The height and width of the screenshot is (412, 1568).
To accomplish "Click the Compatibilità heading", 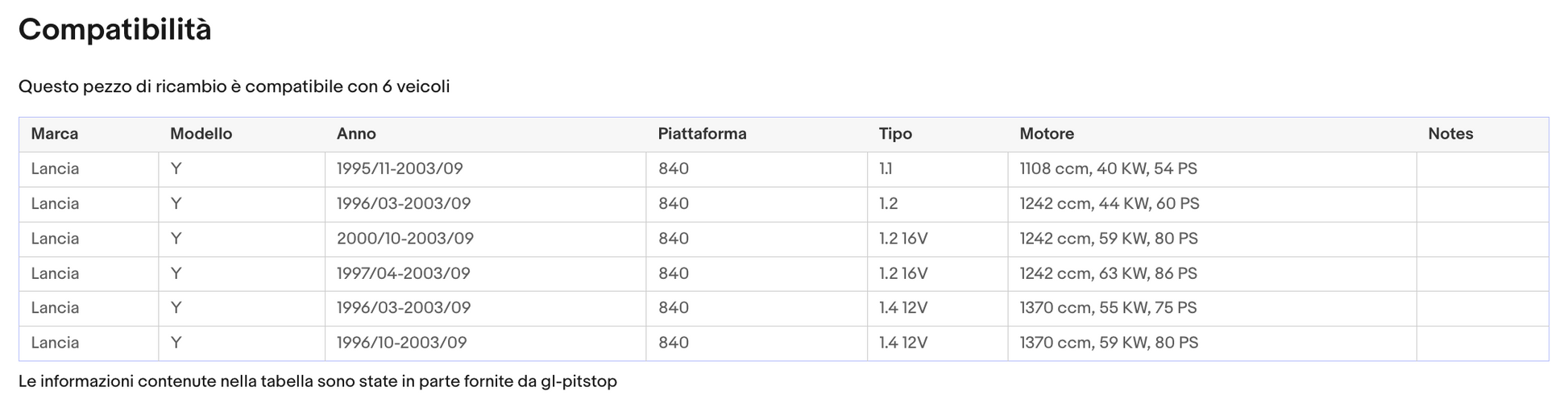I will pyautogui.click(x=115, y=30).
